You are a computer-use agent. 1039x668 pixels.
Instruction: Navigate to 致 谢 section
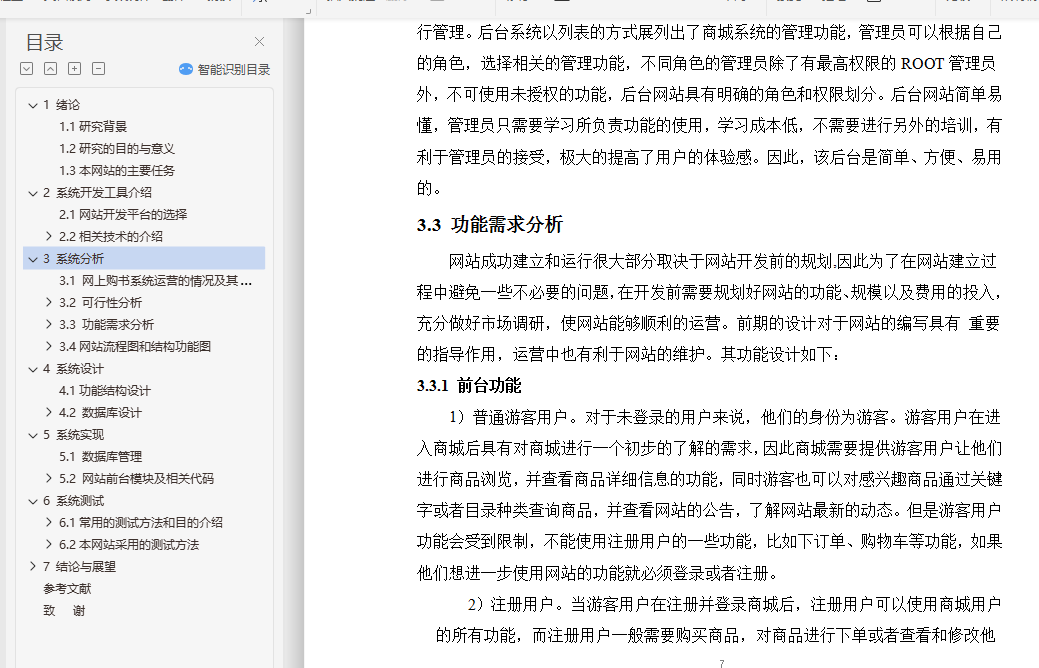(64, 610)
